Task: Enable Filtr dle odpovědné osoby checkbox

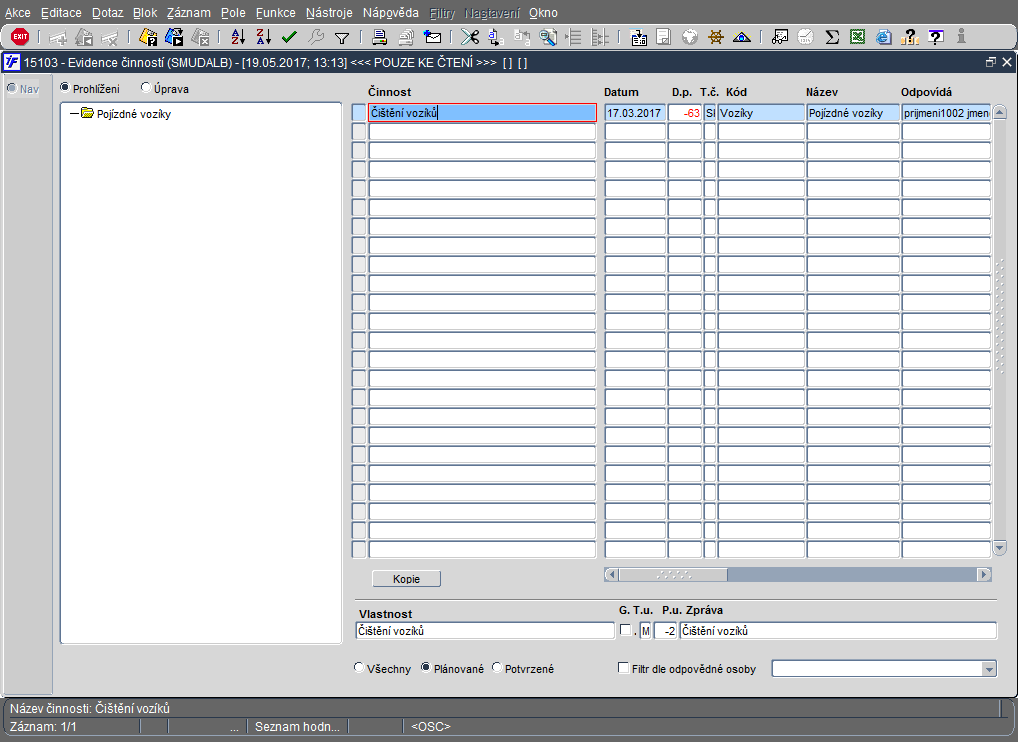Action: coord(624,668)
